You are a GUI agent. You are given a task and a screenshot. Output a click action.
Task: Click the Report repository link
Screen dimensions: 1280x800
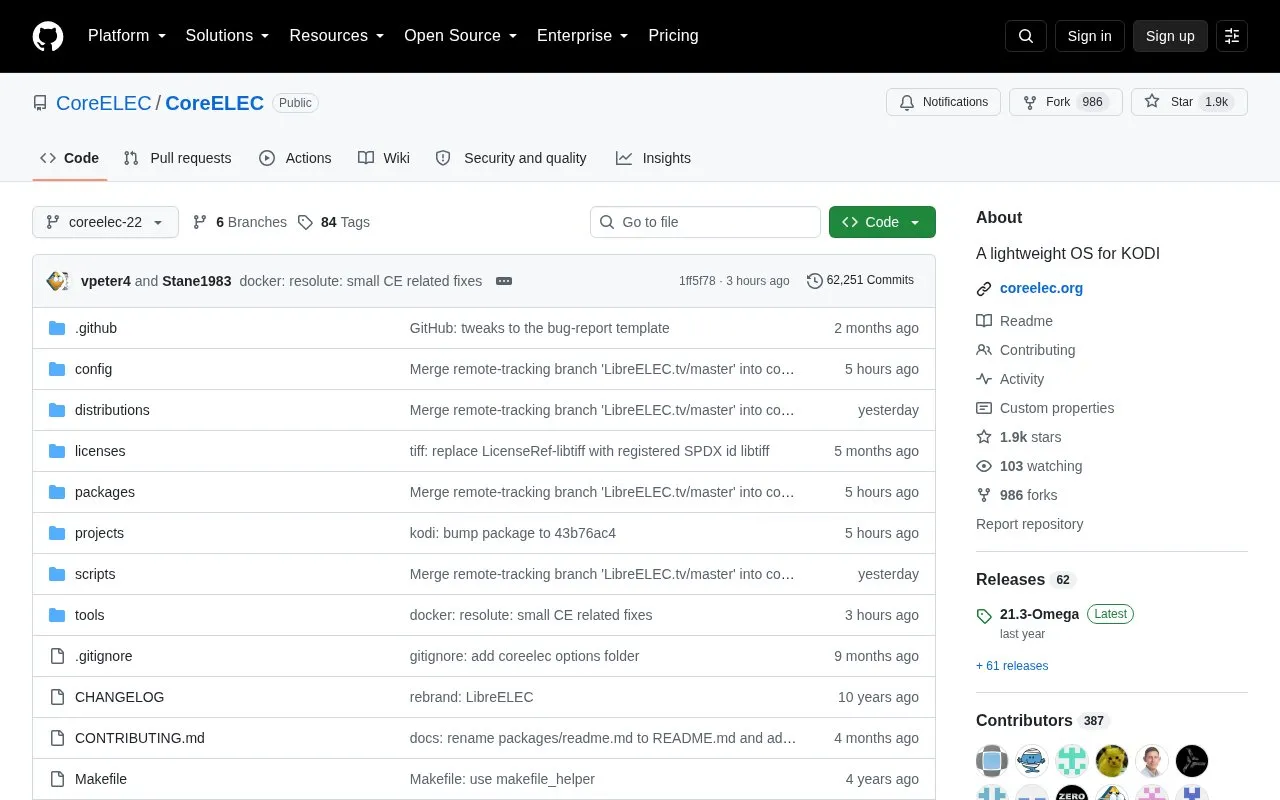click(1029, 524)
